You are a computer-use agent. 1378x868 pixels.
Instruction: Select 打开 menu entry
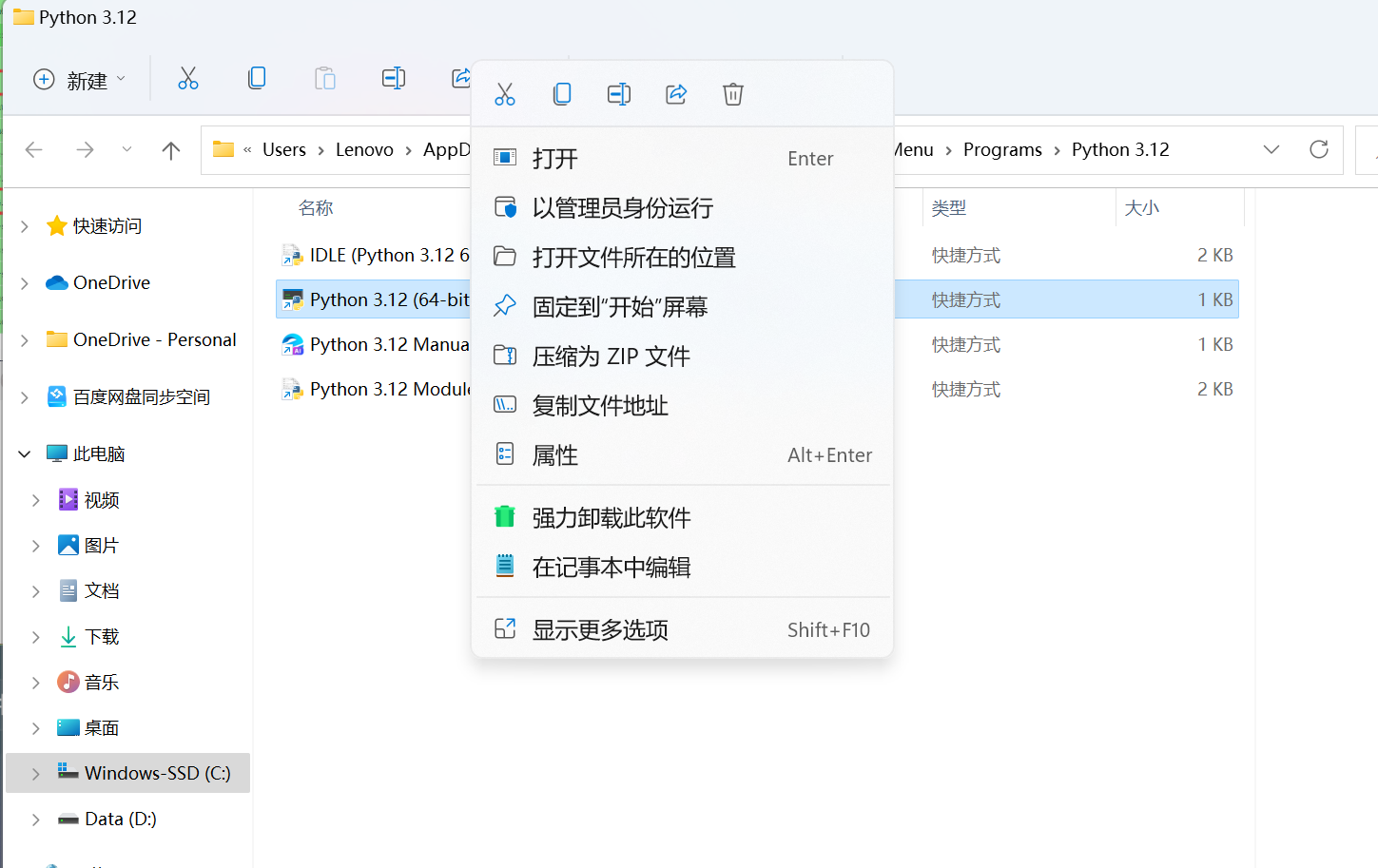(682, 159)
